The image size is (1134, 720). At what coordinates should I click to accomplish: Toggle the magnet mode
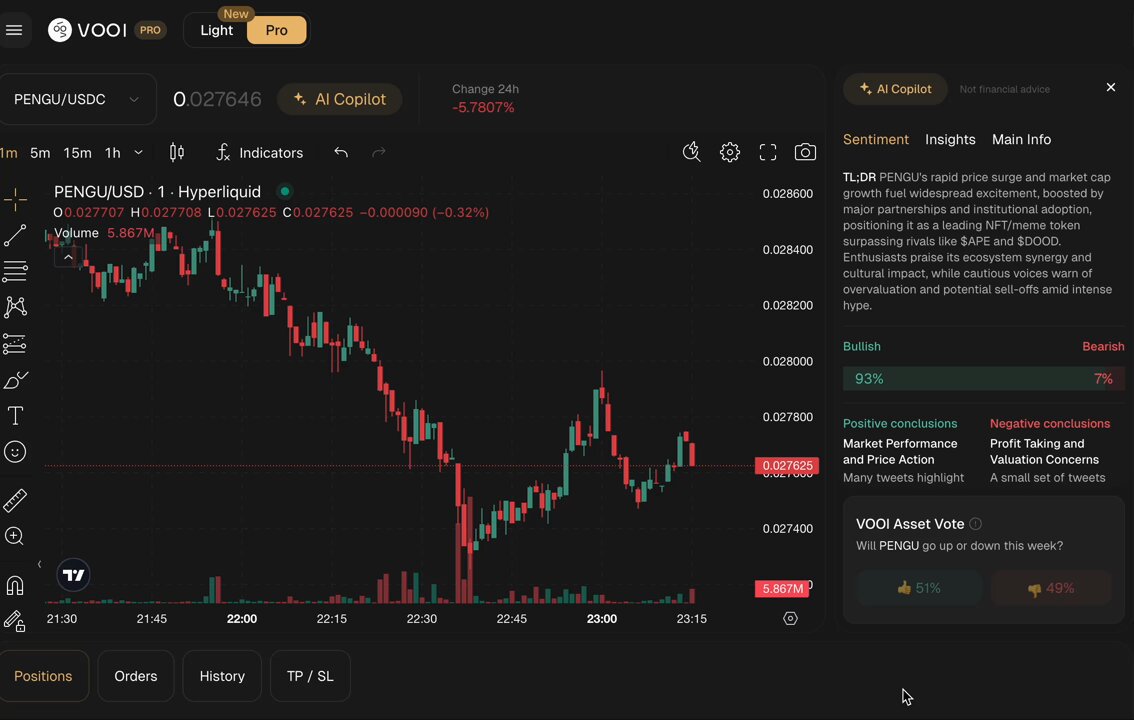click(15, 585)
